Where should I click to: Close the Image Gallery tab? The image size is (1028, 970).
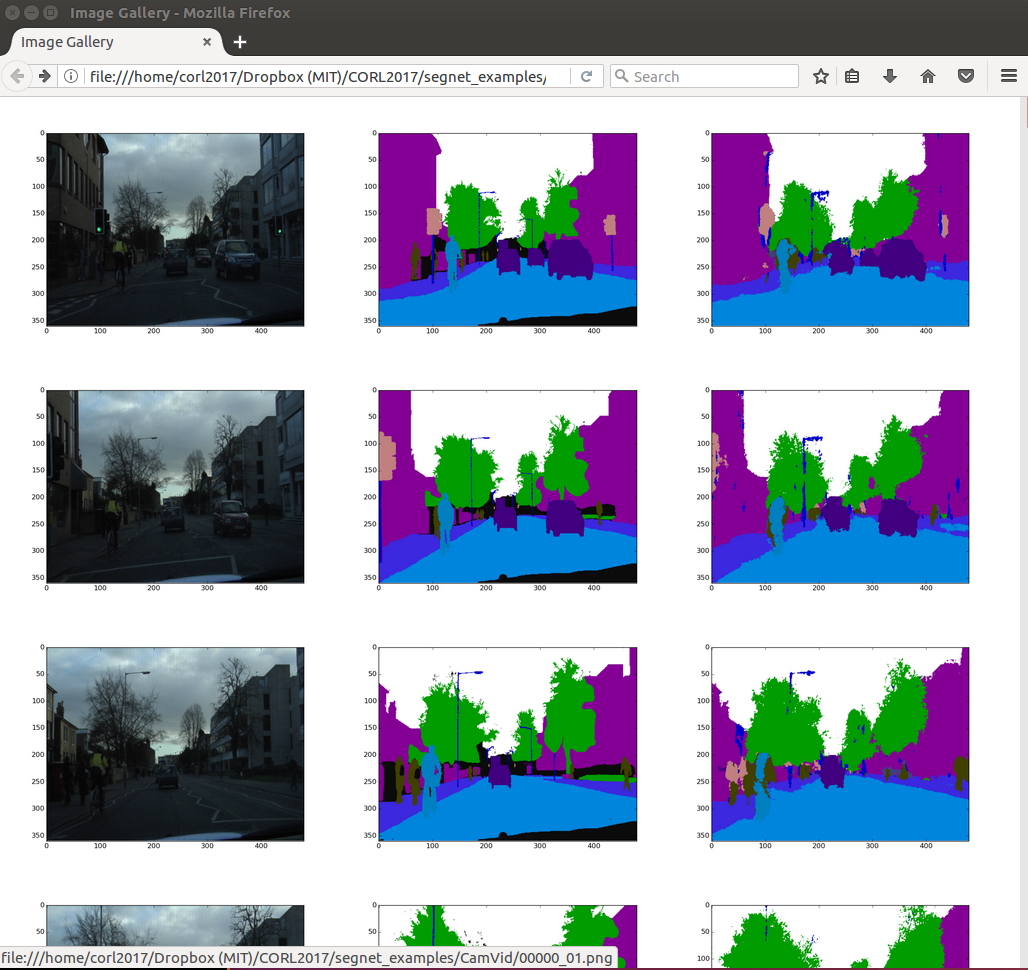207,42
